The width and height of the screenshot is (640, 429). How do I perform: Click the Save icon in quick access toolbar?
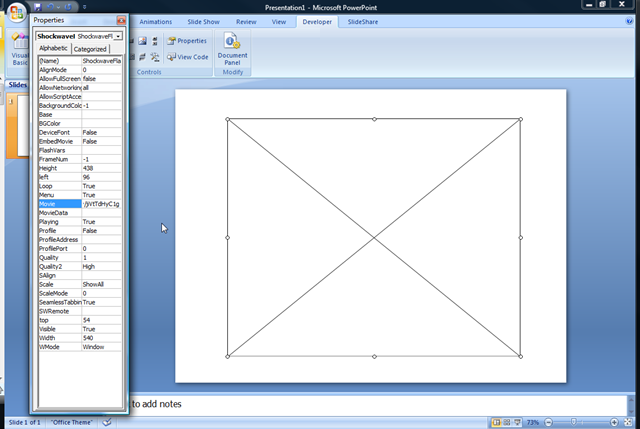(x=38, y=7)
